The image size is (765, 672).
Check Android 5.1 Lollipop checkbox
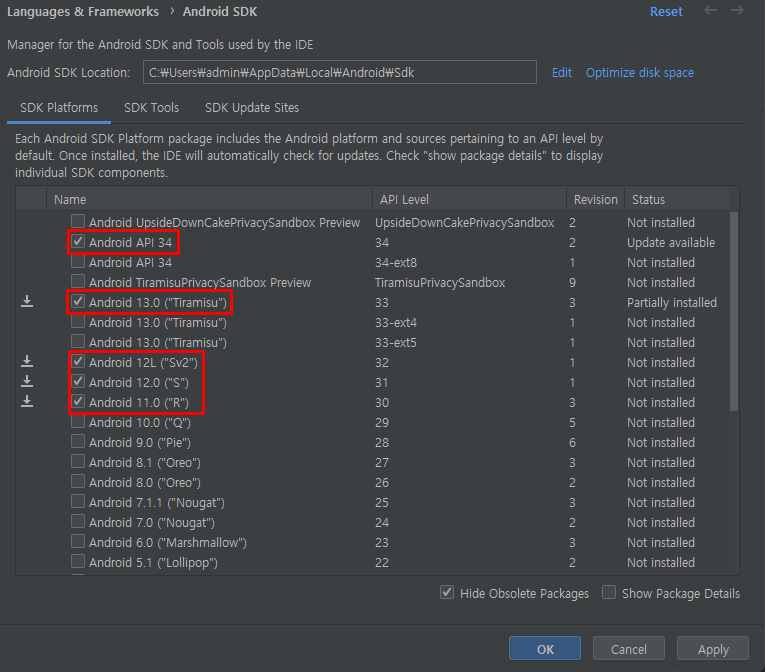point(78,562)
